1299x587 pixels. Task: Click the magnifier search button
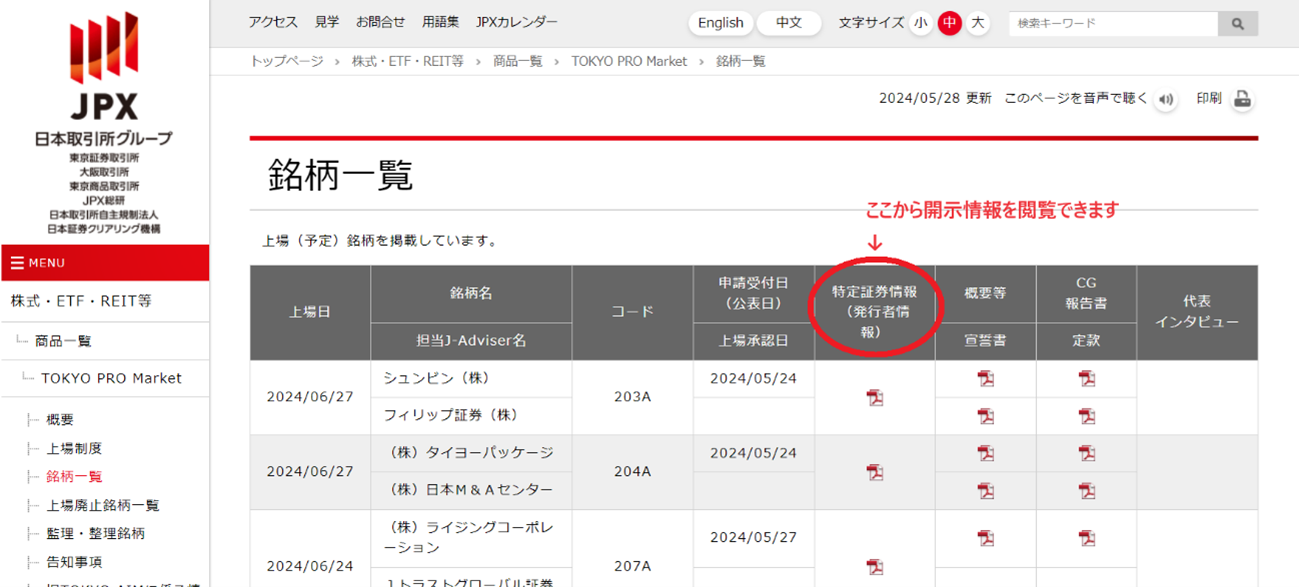pos(1238,23)
